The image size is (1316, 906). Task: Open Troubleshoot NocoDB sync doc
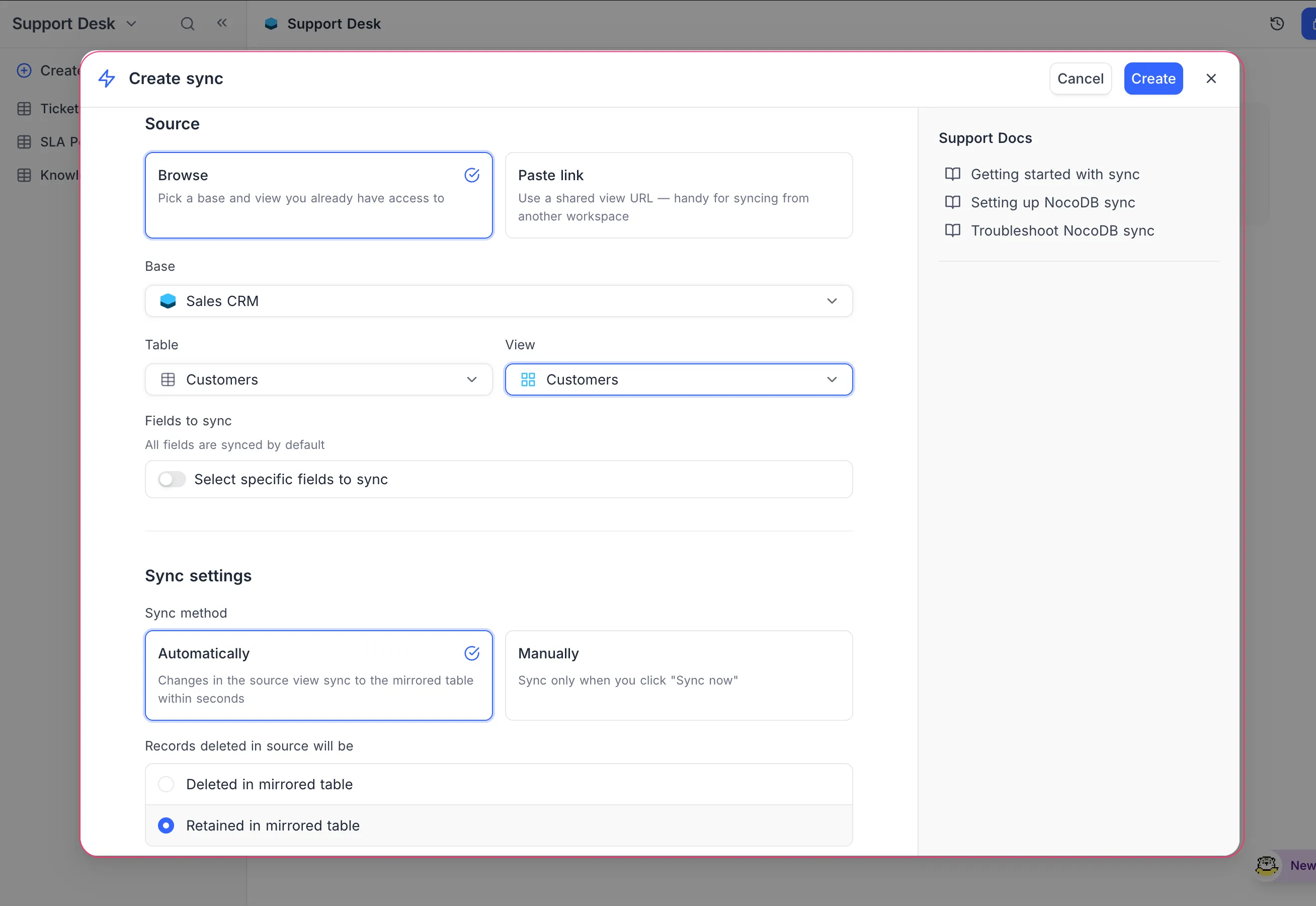click(1062, 231)
